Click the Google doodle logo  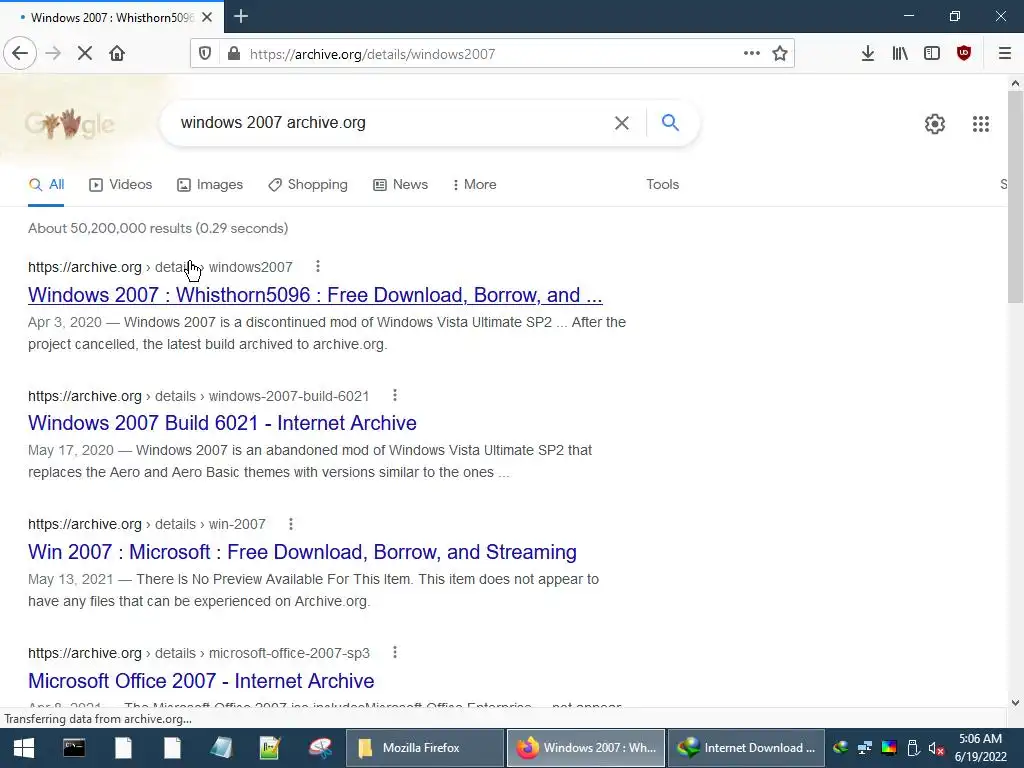click(70, 123)
